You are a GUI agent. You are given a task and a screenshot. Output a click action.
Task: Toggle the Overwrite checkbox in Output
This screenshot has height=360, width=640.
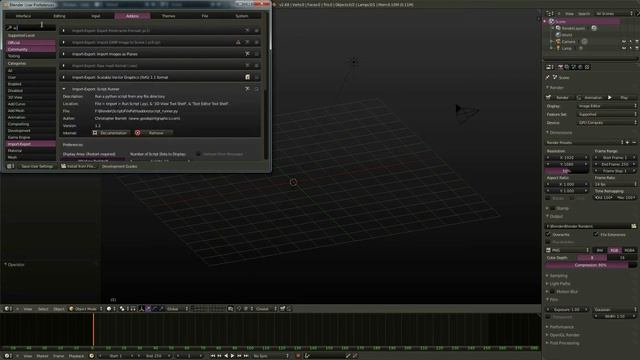[548, 234]
